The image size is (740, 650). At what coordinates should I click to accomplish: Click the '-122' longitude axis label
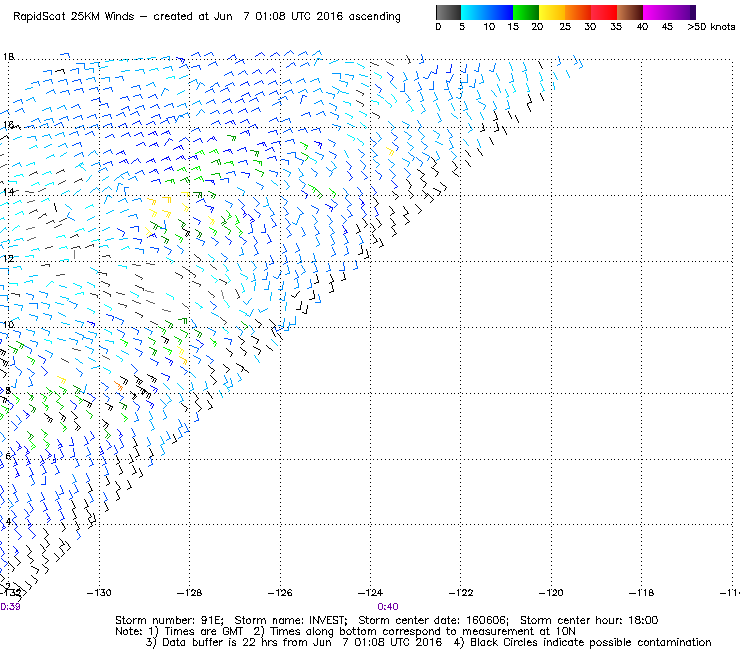click(x=461, y=593)
